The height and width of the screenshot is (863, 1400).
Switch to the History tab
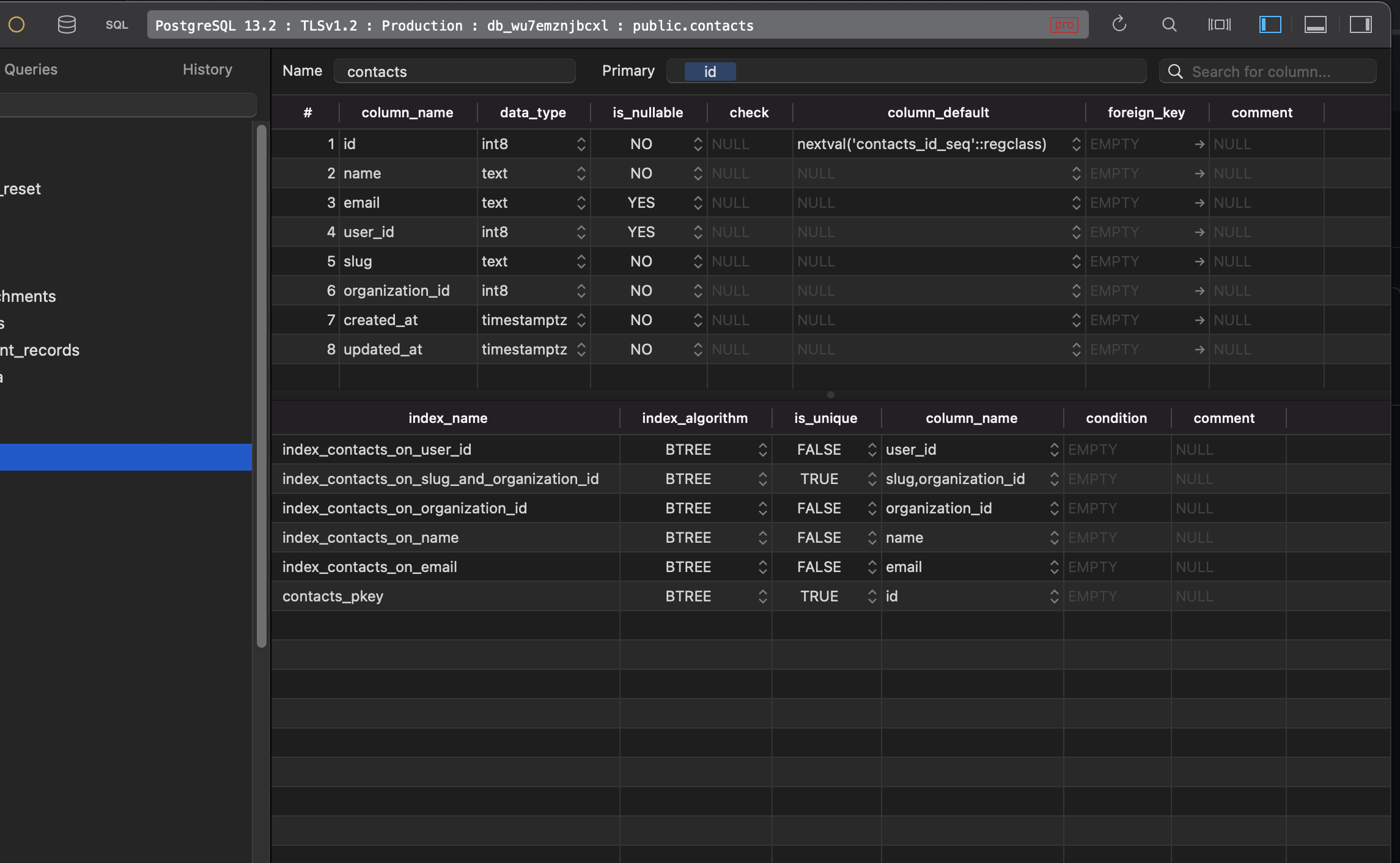pos(207,69)
